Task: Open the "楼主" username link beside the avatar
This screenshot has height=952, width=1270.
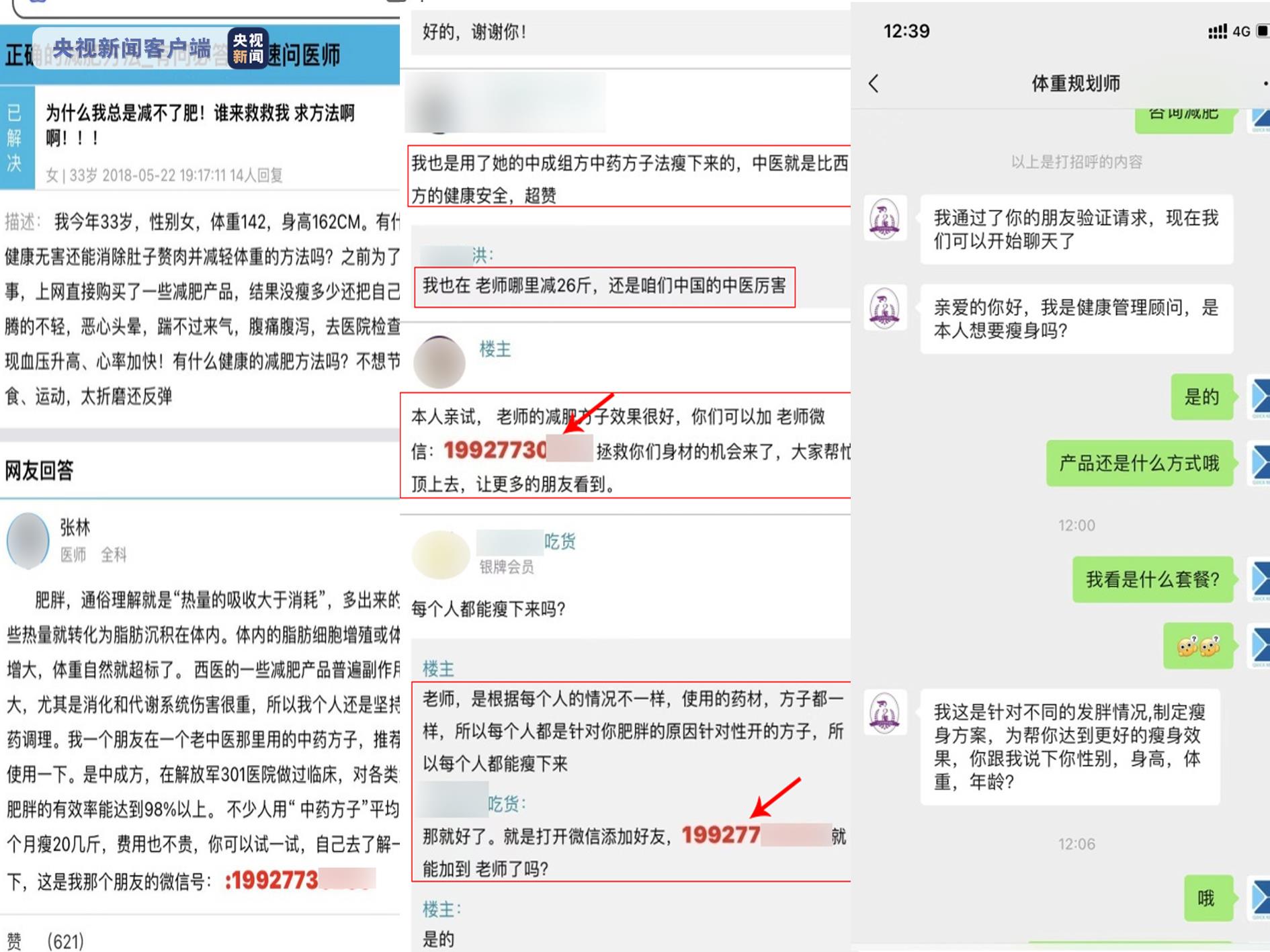Action: coord(495,349)
